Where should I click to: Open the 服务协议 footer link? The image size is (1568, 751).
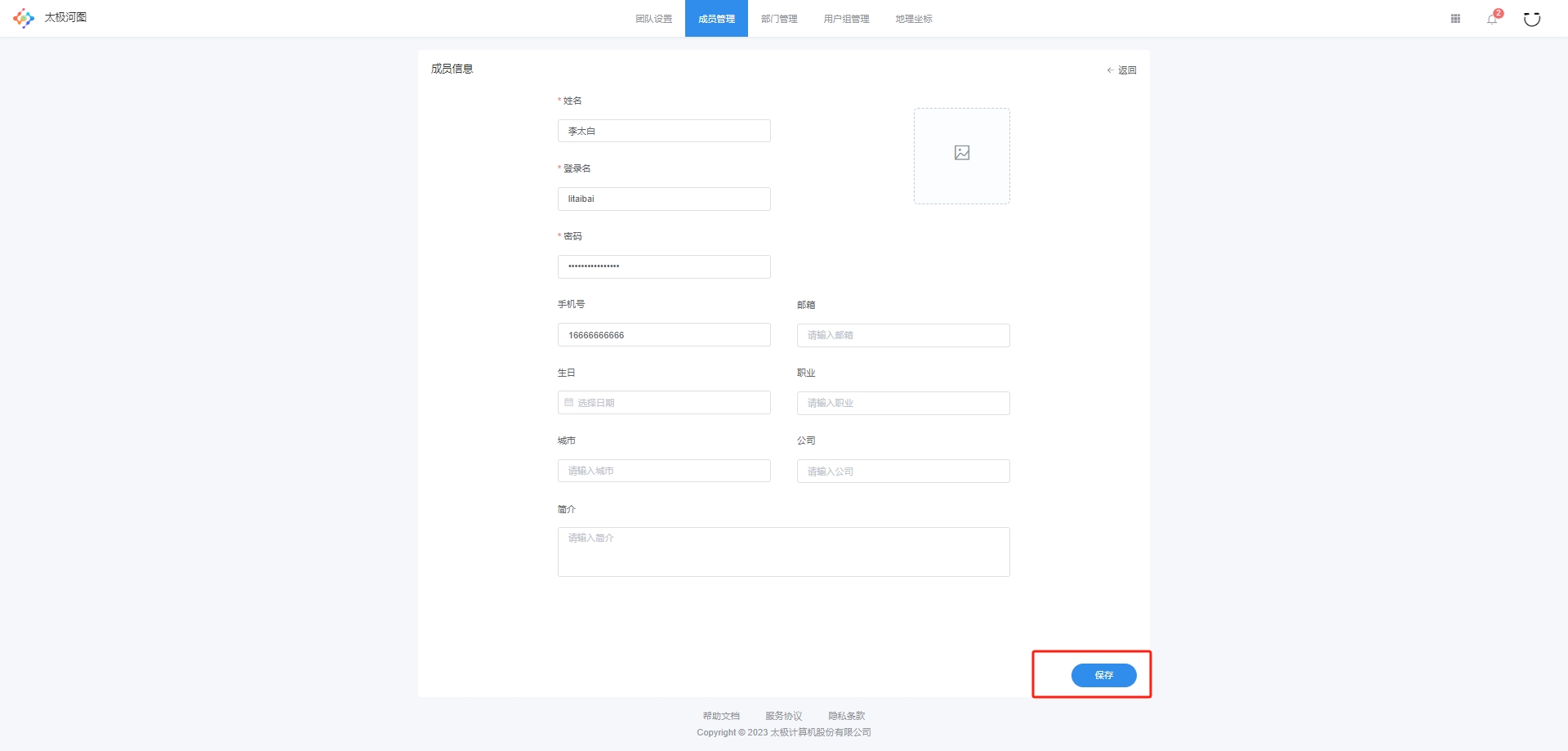coord(784,716)
